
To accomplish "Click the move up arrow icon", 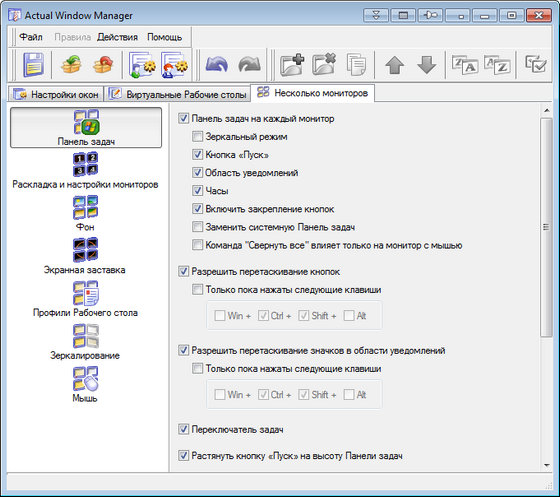I will point(395,65).
